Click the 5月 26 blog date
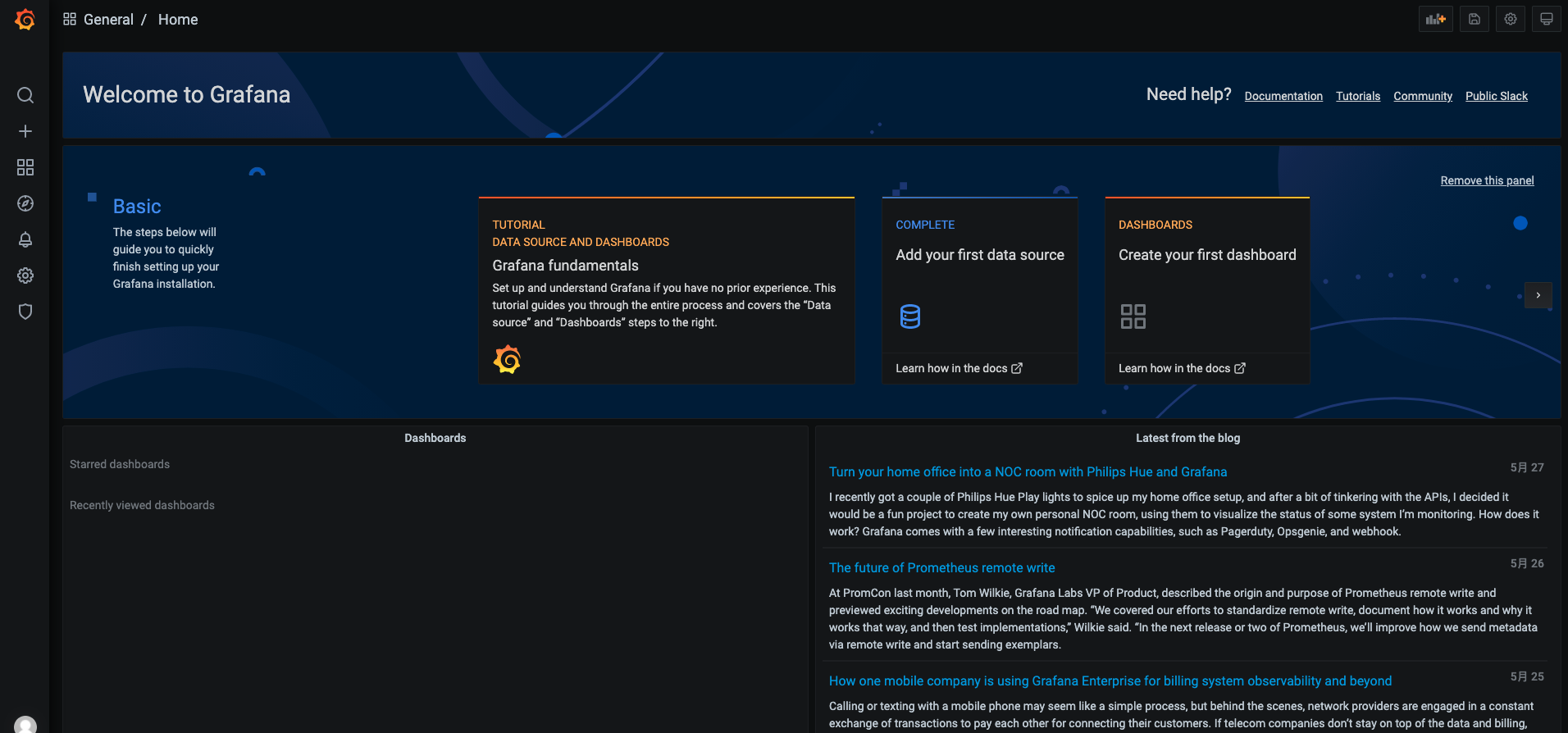Image resolution: width=1568 pixels, height=733 pixels. pos(1527,563)
